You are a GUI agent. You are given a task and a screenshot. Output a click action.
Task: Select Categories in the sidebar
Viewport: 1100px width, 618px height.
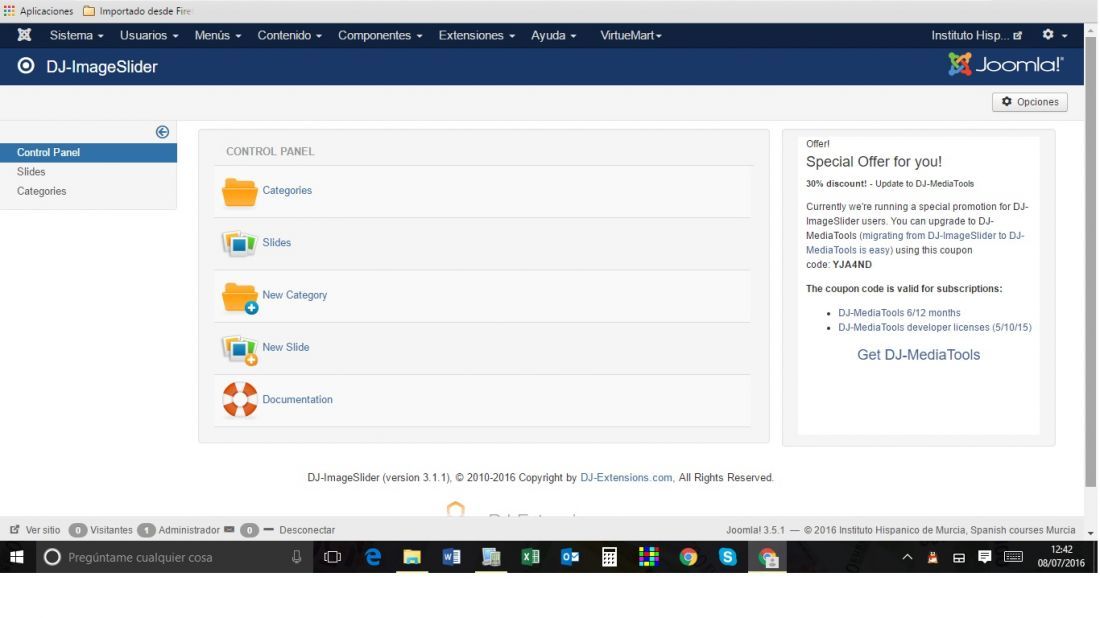41,191
